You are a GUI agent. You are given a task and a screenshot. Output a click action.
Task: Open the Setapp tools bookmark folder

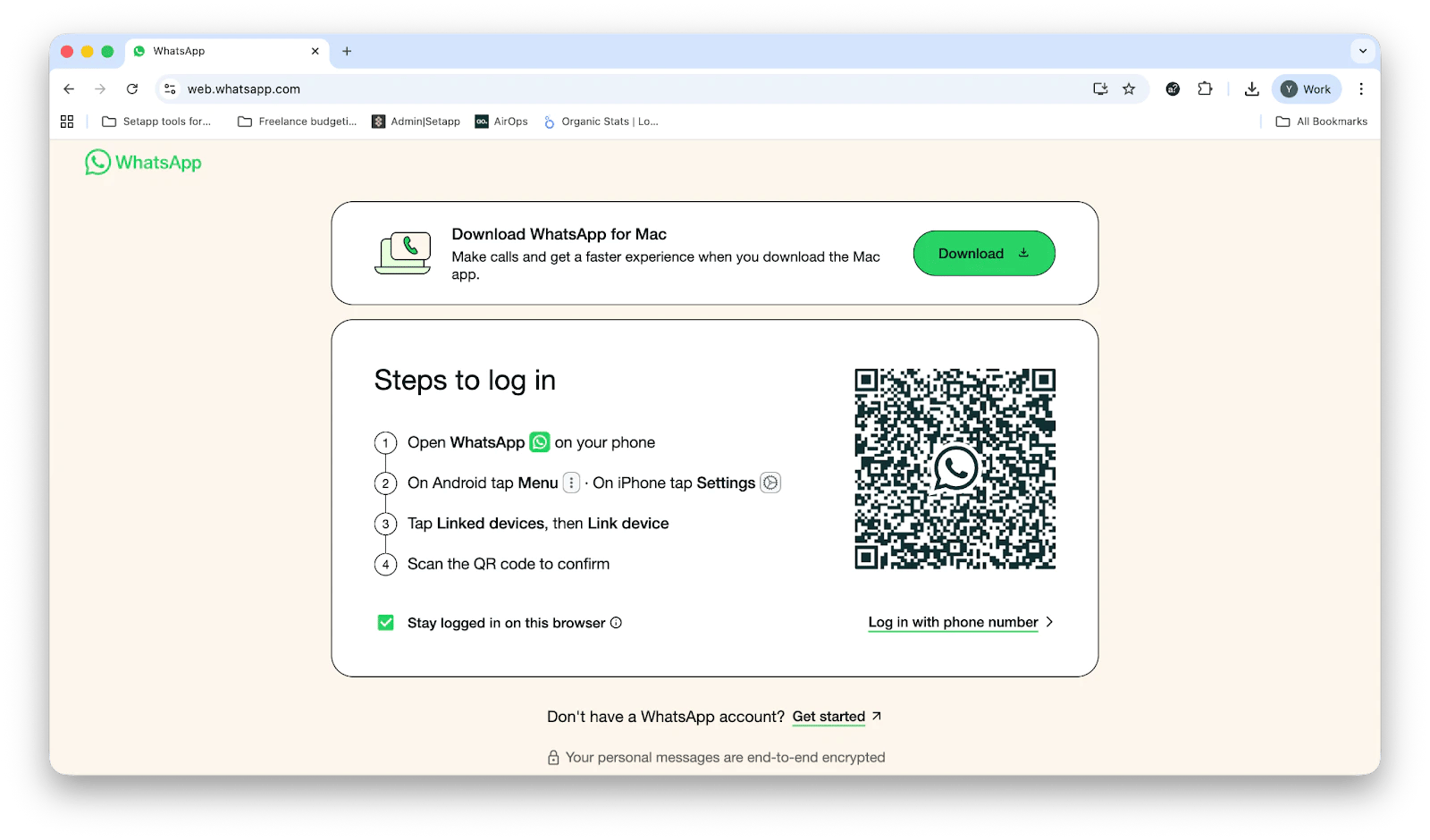[156, 122]
